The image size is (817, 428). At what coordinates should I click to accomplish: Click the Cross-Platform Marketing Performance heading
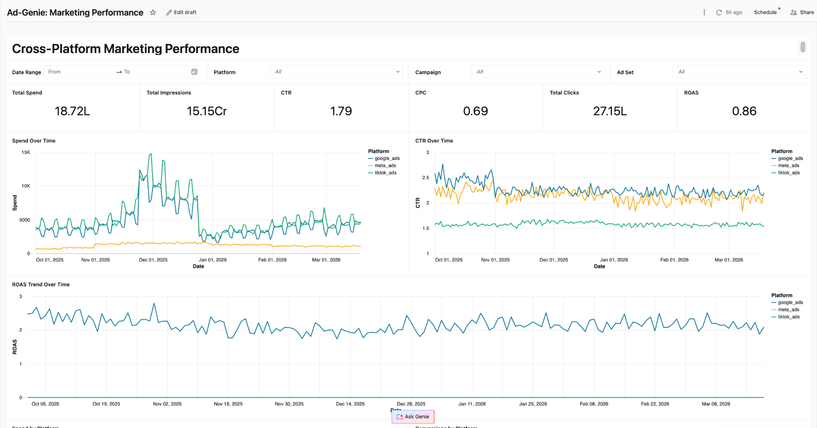126,48
